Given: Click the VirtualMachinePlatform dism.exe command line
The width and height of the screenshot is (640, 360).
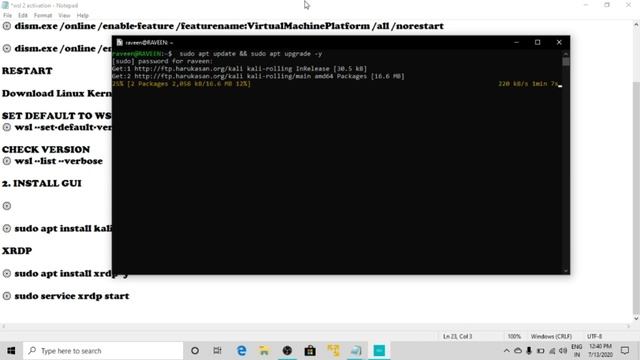Looking at the screenshot, I should pos(229,26).
